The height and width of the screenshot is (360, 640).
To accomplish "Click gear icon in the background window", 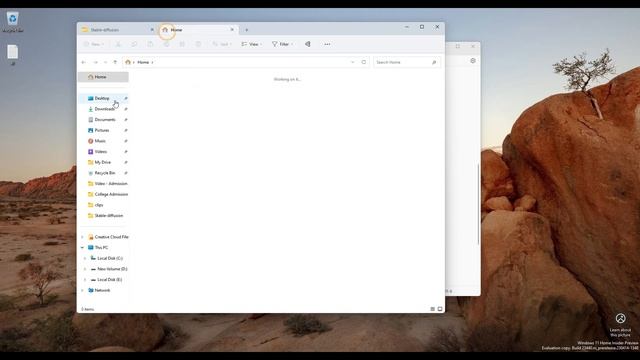I will pos(473,61).
